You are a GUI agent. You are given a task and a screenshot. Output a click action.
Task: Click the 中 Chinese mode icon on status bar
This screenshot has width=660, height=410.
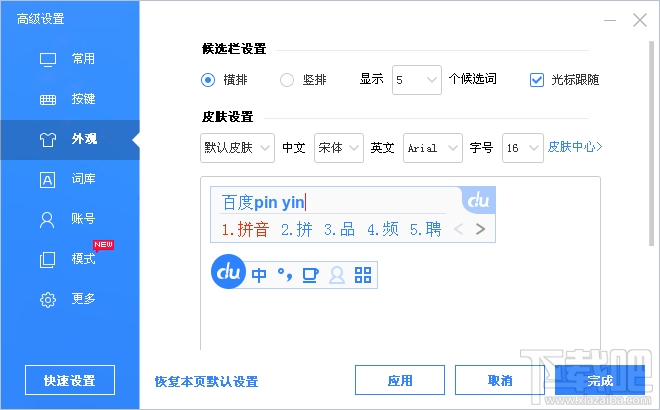coord(259,275)
